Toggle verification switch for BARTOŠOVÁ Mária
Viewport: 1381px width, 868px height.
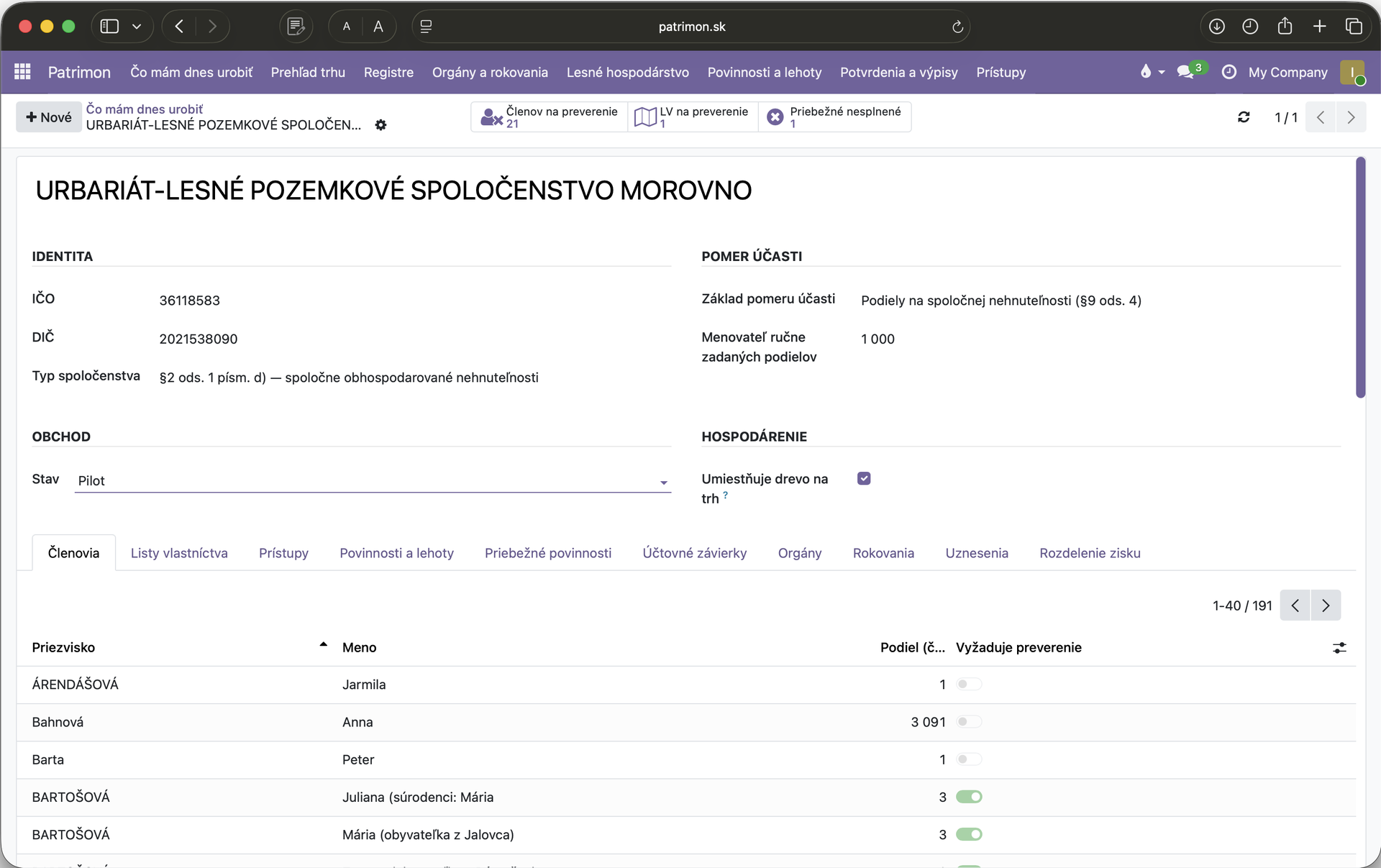coord(969,834)
